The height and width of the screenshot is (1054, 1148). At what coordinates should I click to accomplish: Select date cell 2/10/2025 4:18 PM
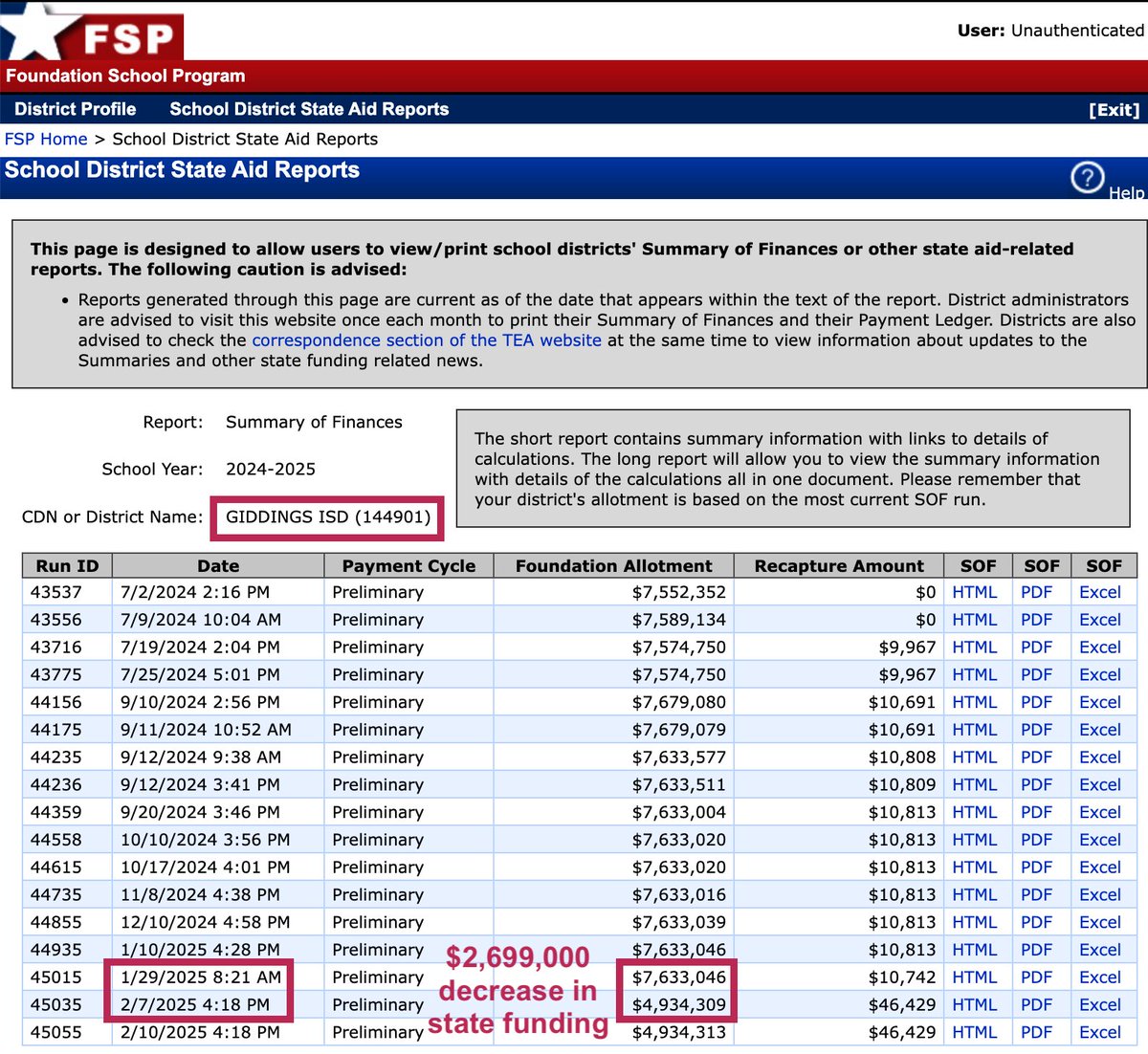(218, 1032)
